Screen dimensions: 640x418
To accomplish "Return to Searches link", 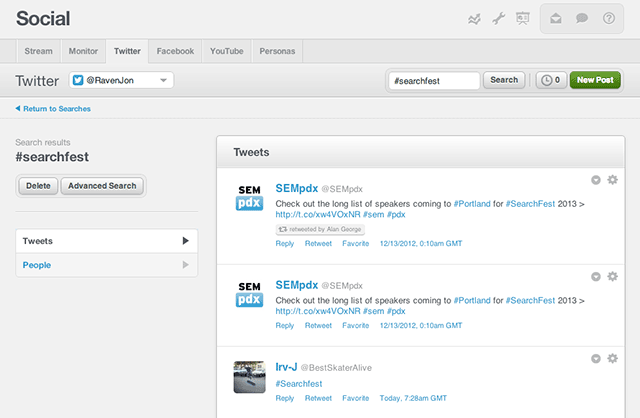I will [x=53, y=109].
